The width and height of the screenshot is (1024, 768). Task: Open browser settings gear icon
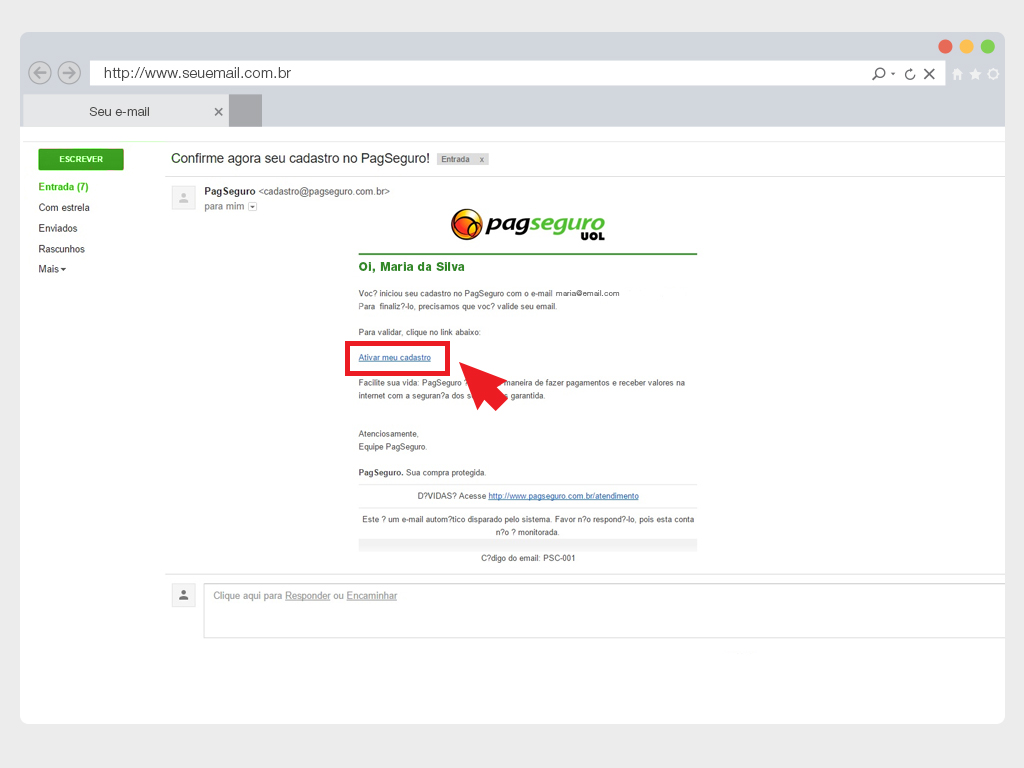click(x=993, y=74)
